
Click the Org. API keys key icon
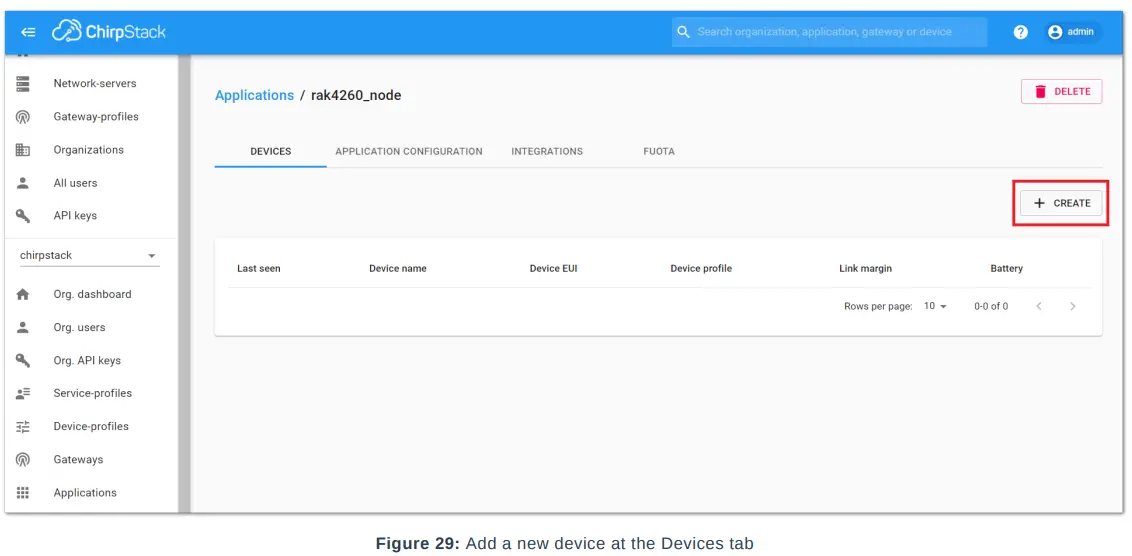click(23, 360)
